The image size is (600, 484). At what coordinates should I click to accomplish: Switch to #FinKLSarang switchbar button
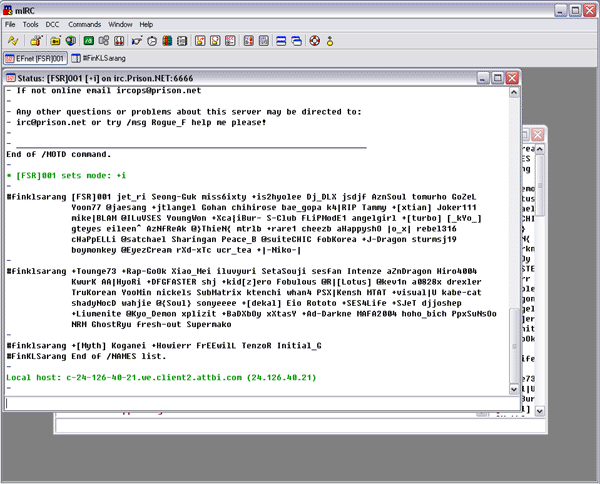99,58
